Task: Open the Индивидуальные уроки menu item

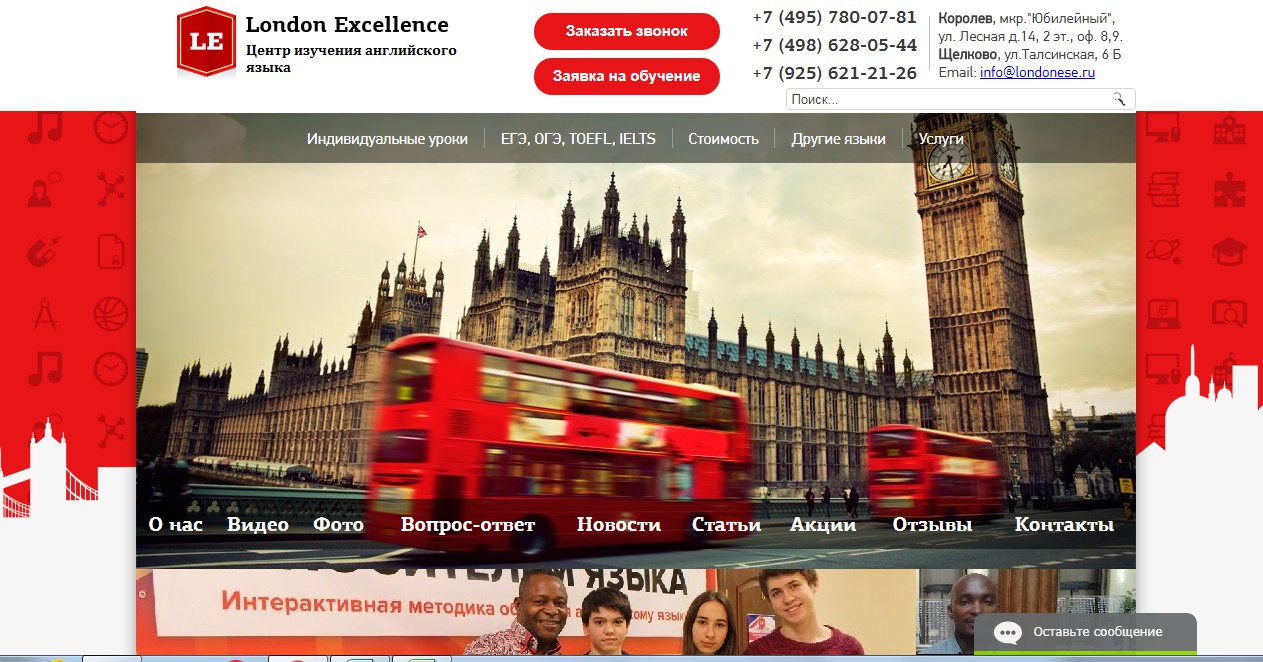Action: (387, 139)
